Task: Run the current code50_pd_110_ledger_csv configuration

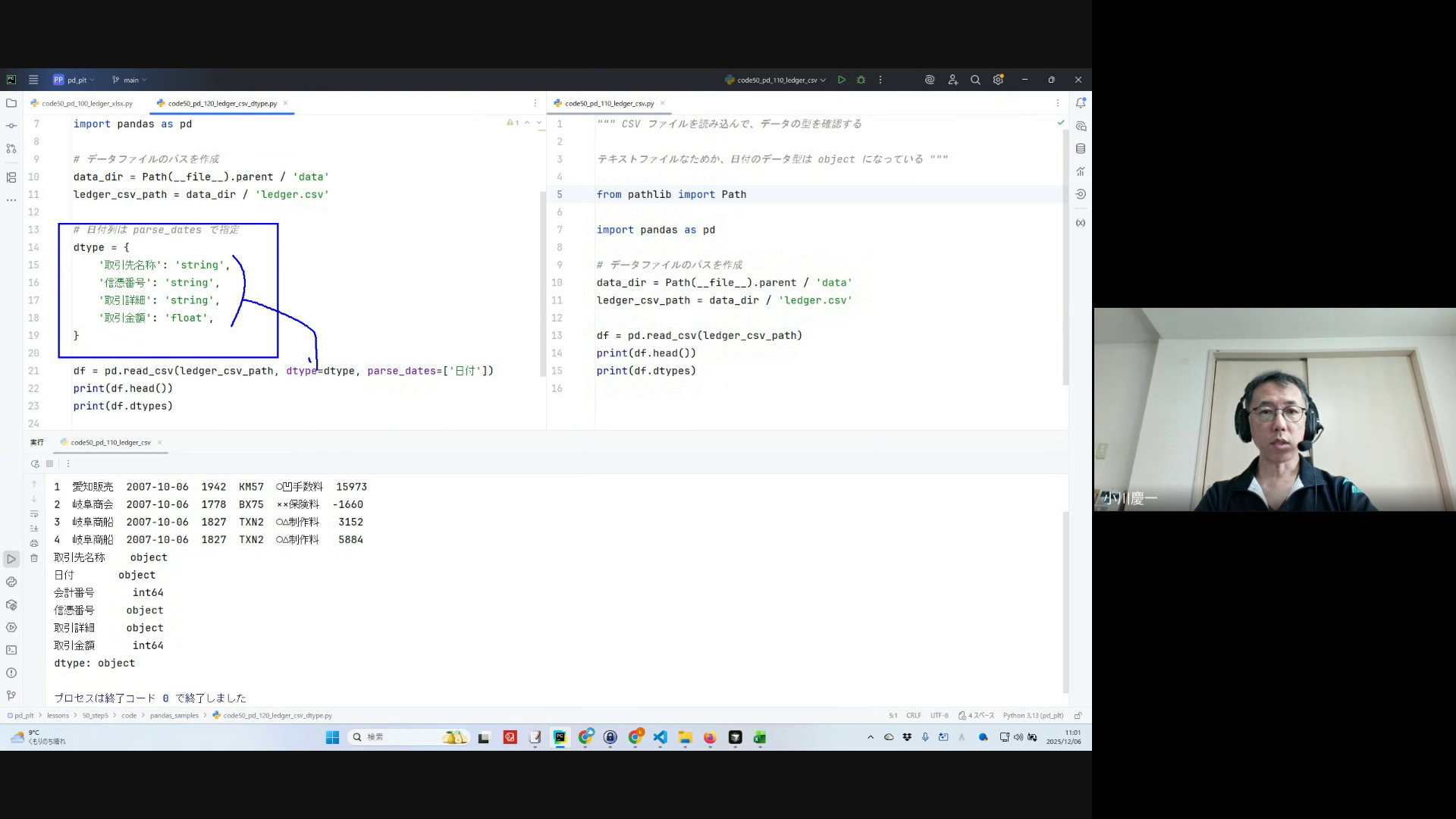Action: (x=842, y=80)
